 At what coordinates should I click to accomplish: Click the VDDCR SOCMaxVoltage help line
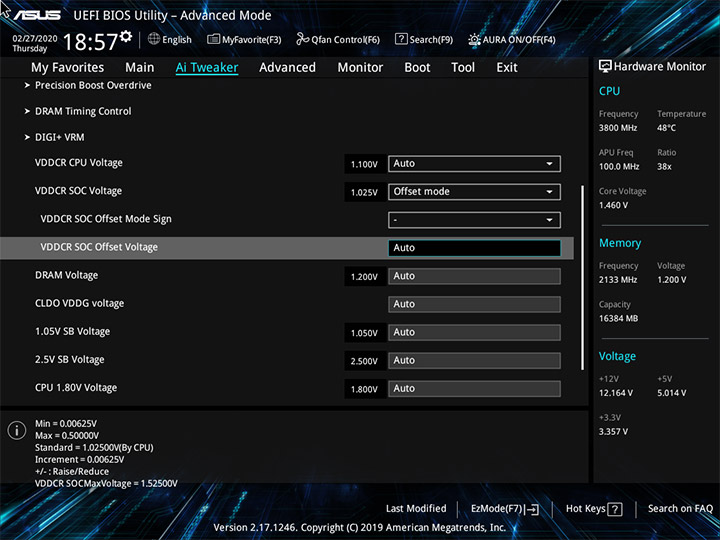point(106,483)
